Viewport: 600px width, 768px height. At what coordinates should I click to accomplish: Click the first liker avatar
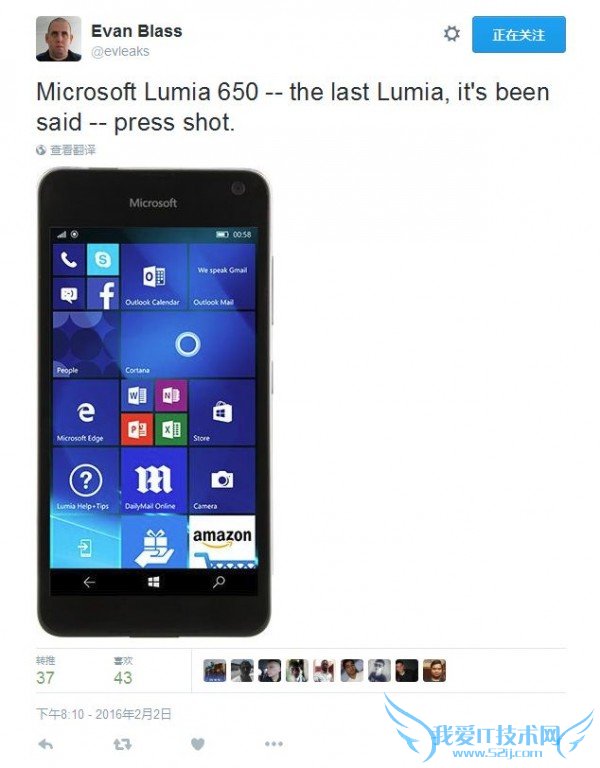pos(215,671)
